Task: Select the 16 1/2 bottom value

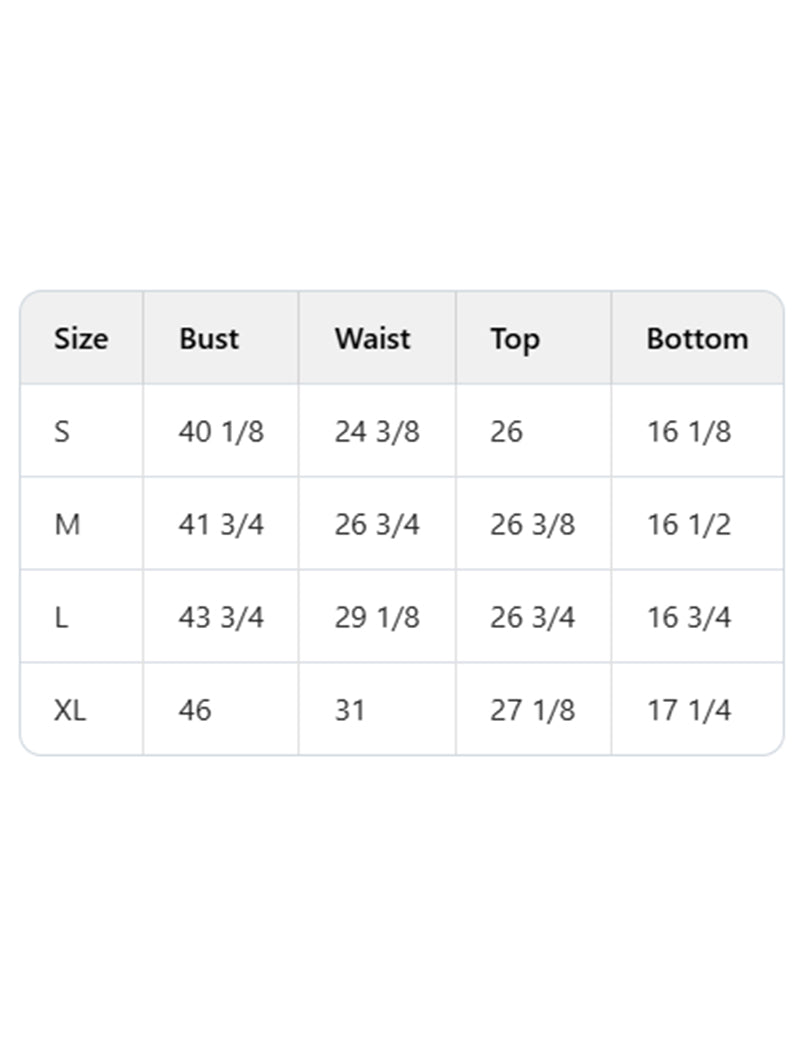Action: pyautogui.click(x=689, y=524)
